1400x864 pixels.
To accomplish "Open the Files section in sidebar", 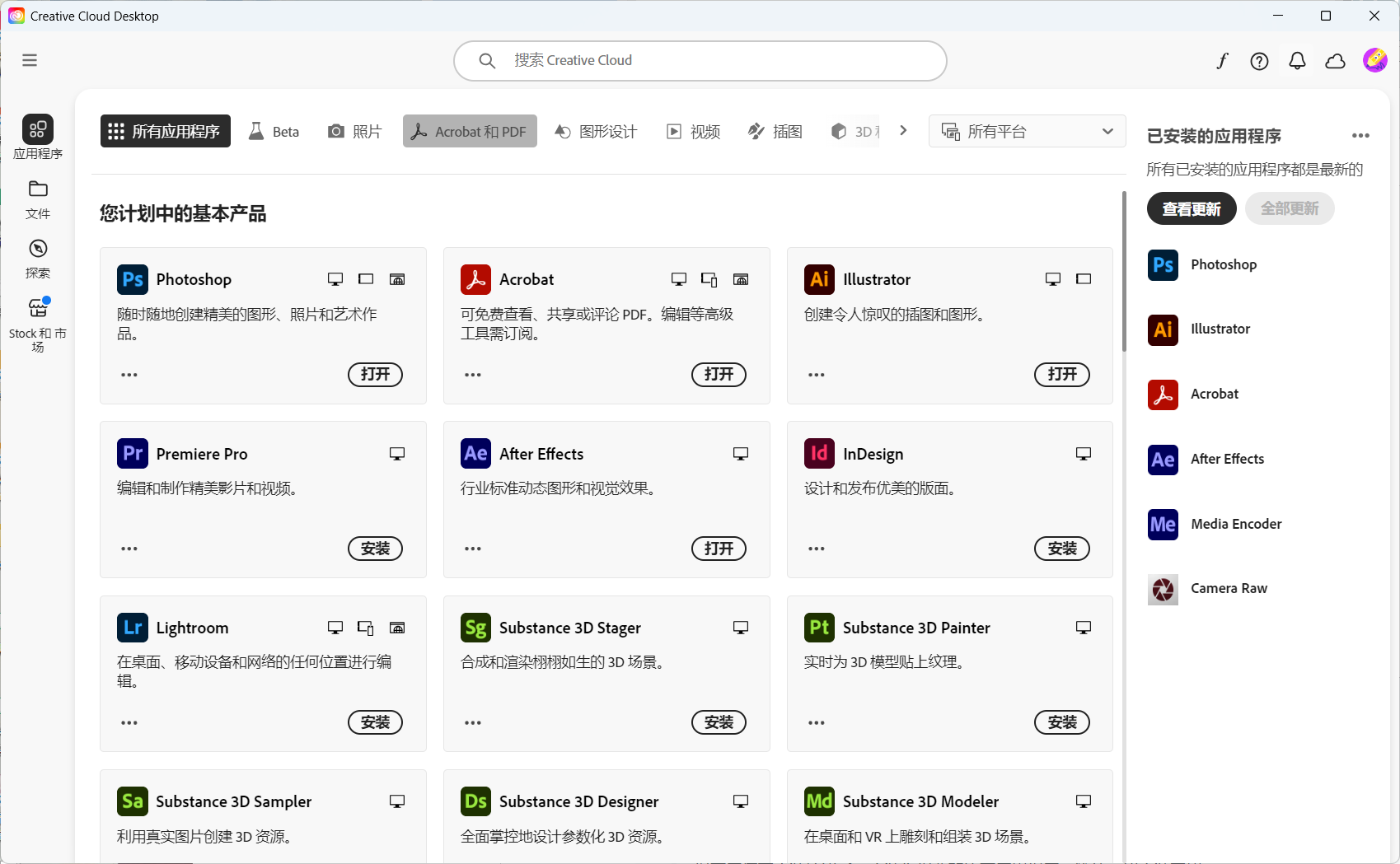I will click(38, 199).
